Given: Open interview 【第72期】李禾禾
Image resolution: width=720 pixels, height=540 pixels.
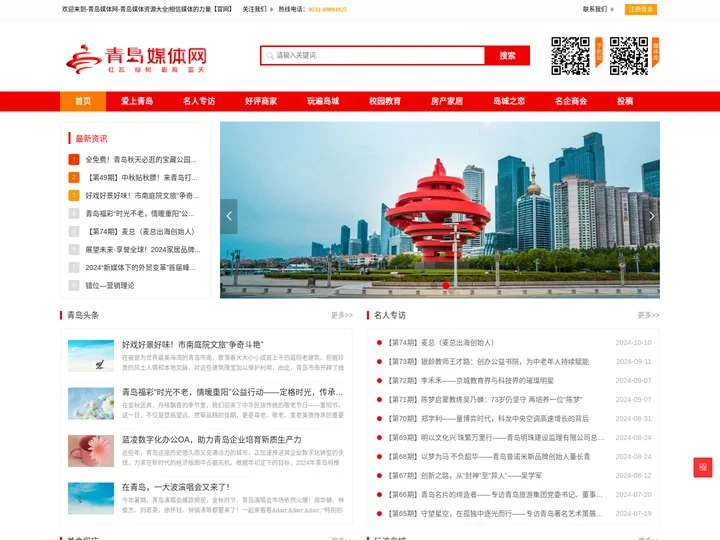Looking at the screenshot, I should 470,381.
